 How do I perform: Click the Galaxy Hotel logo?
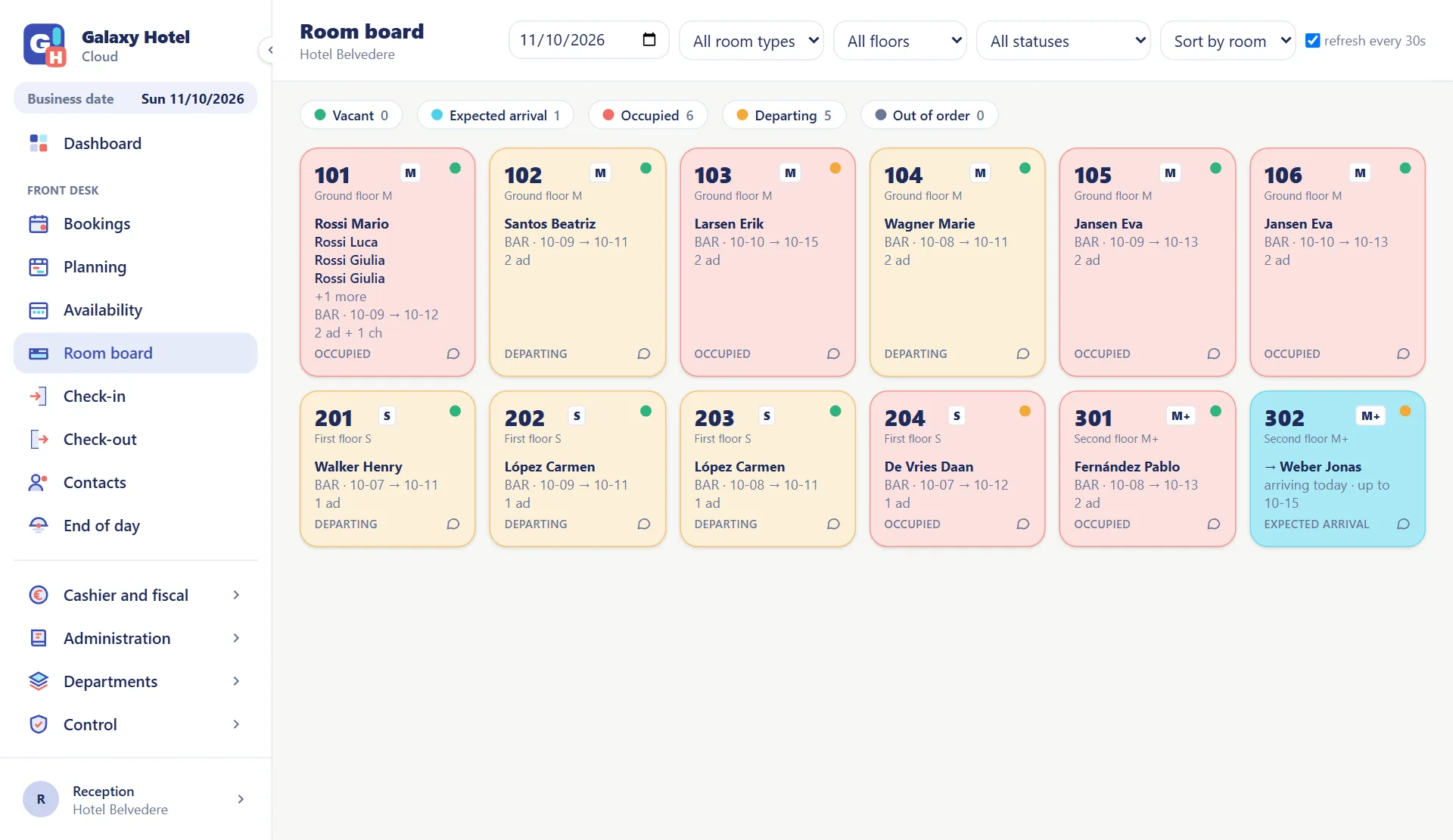45,45
